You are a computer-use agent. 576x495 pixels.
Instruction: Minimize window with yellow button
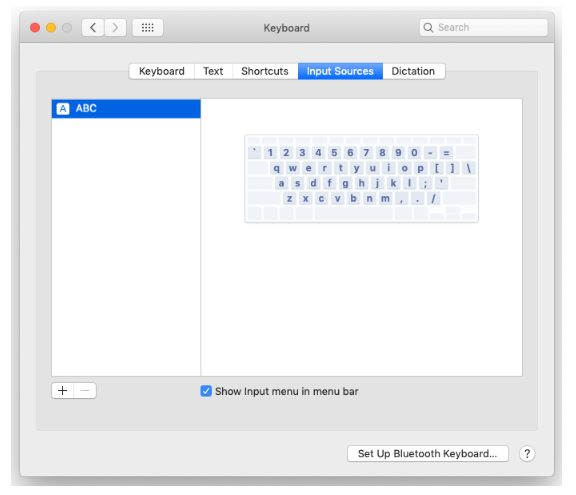pos(51,28)
